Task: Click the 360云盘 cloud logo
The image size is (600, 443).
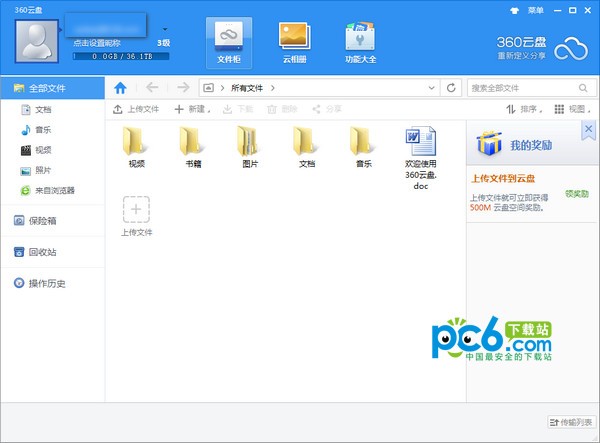Action: (x=543, y=48)
